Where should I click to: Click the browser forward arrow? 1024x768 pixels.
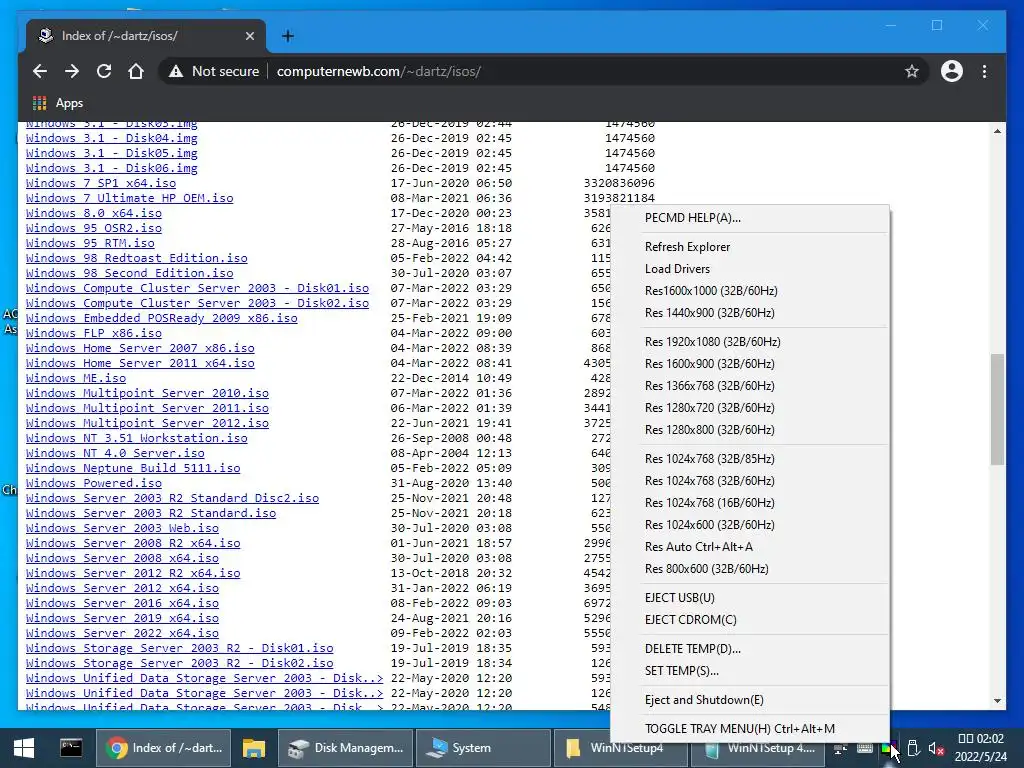point(72,71)
